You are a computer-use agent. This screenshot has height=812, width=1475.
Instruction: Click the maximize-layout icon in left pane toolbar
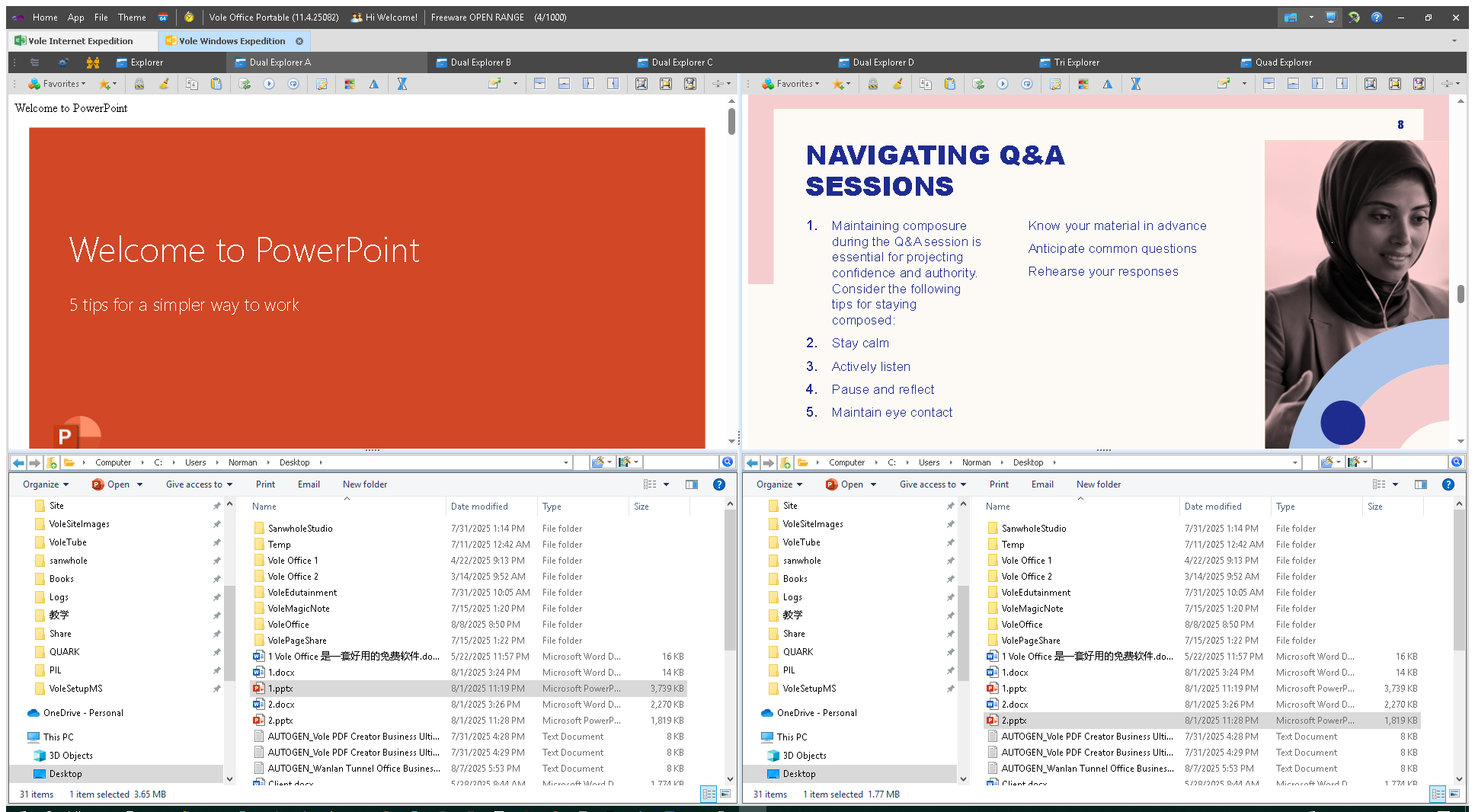[x=642, y=84]
